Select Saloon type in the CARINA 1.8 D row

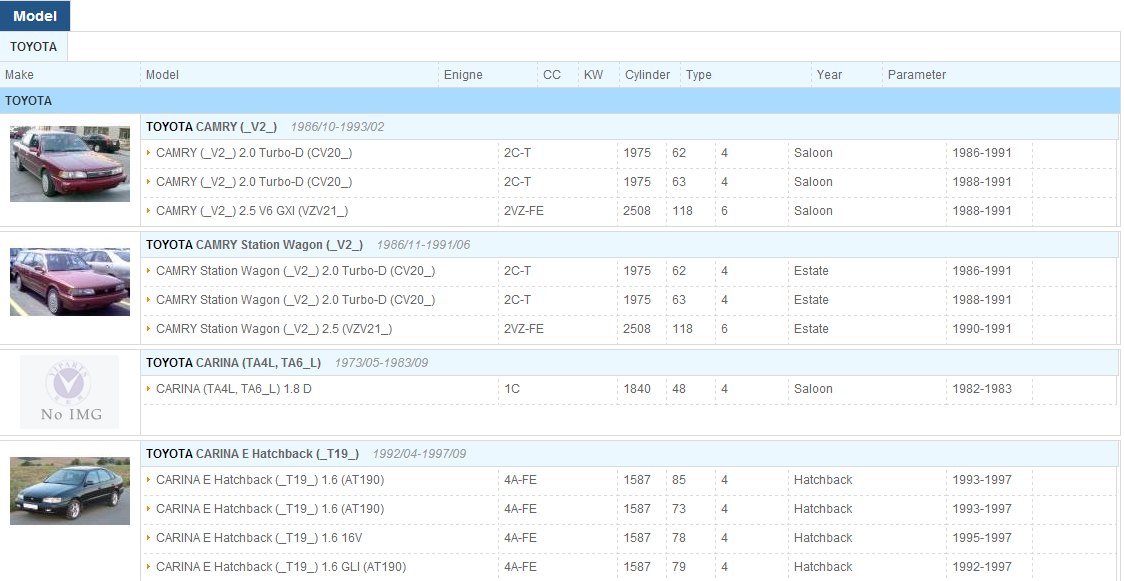coord(813,389)
